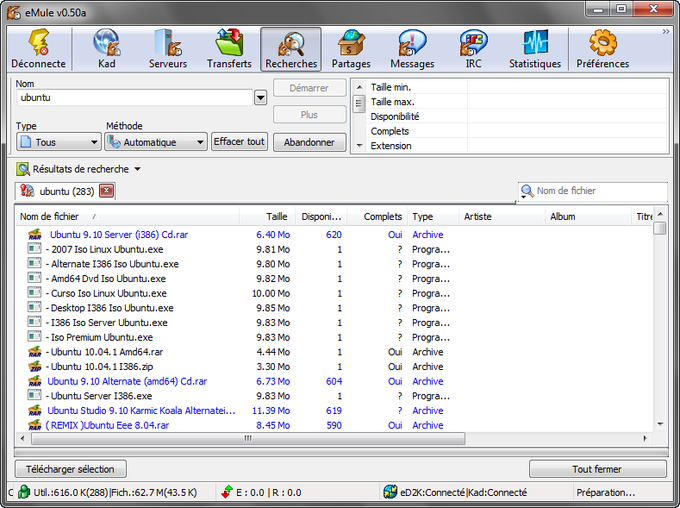The image size is (680, 508).
Task: Sort by Type column header
Action: pos(432,216)
